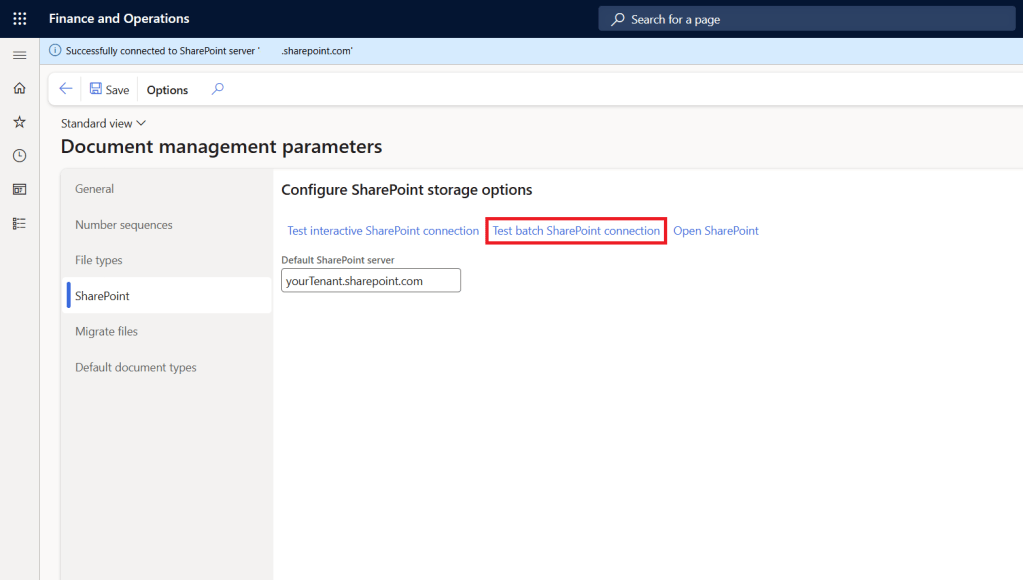Save the document management parameters
The width and height of the screenshot is (1023, 580).
pos(109,90)
